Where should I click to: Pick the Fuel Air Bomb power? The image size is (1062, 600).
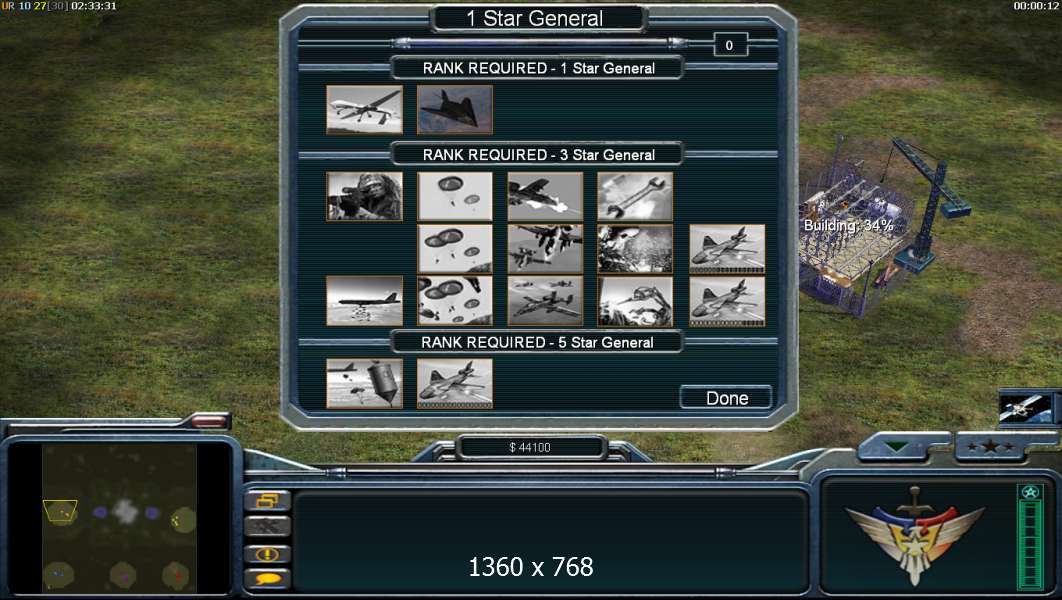[x=364, y=384]
